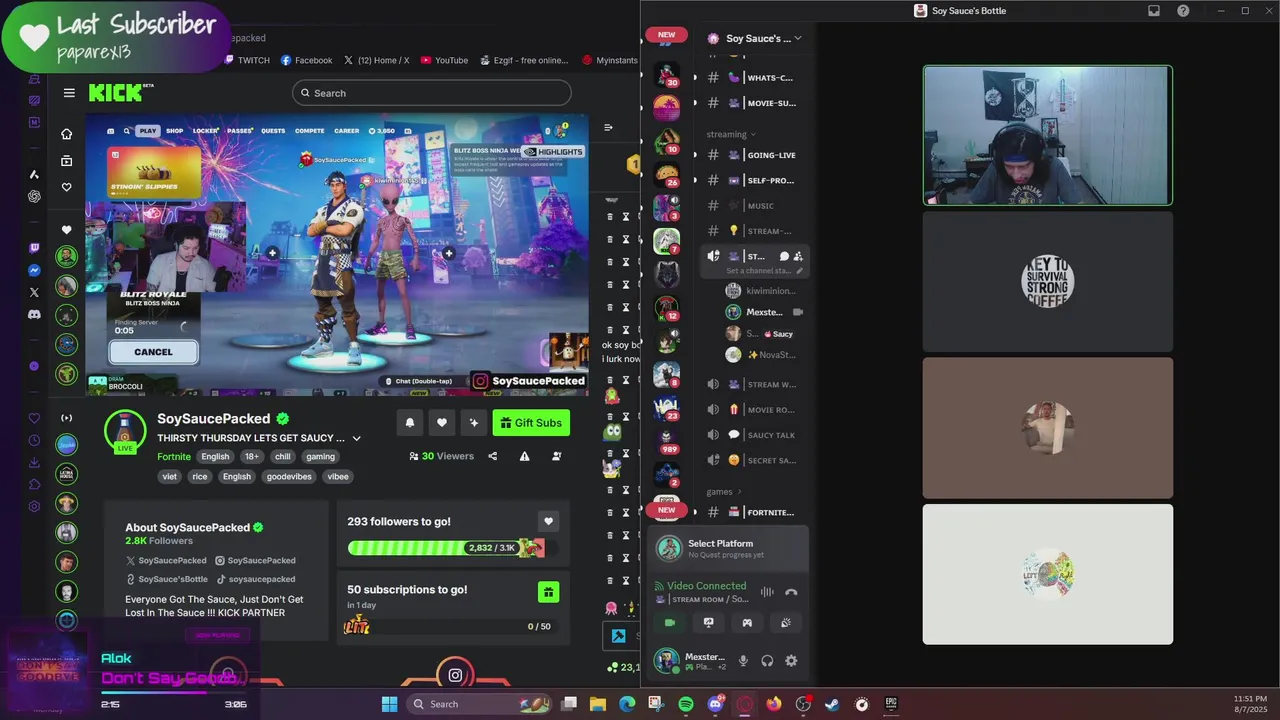Click the Gift Subs button

pyautogui.click(x=531, y=423)
